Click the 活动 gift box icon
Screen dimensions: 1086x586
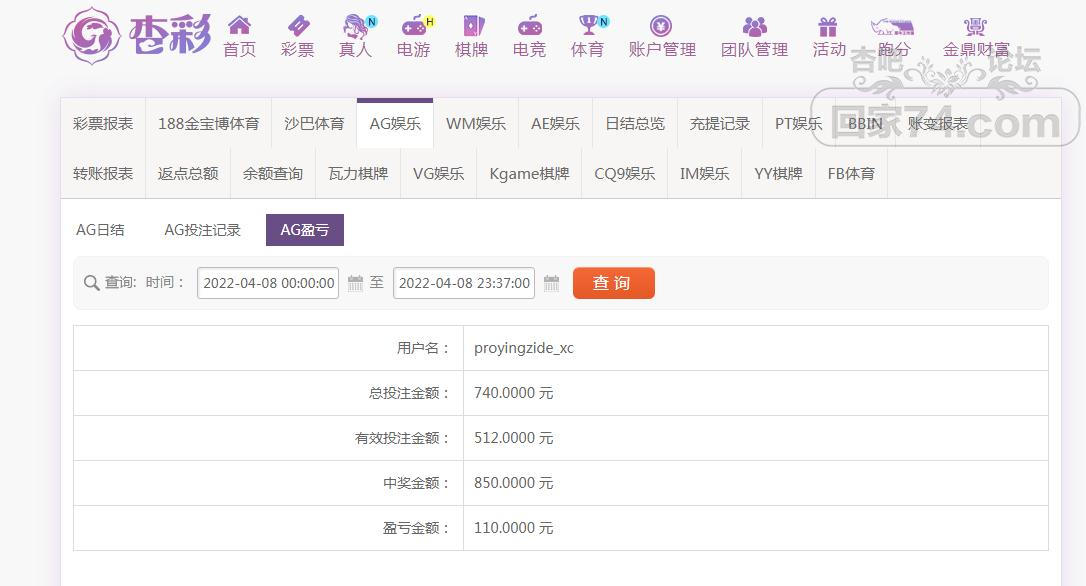[x=828, y=26]
